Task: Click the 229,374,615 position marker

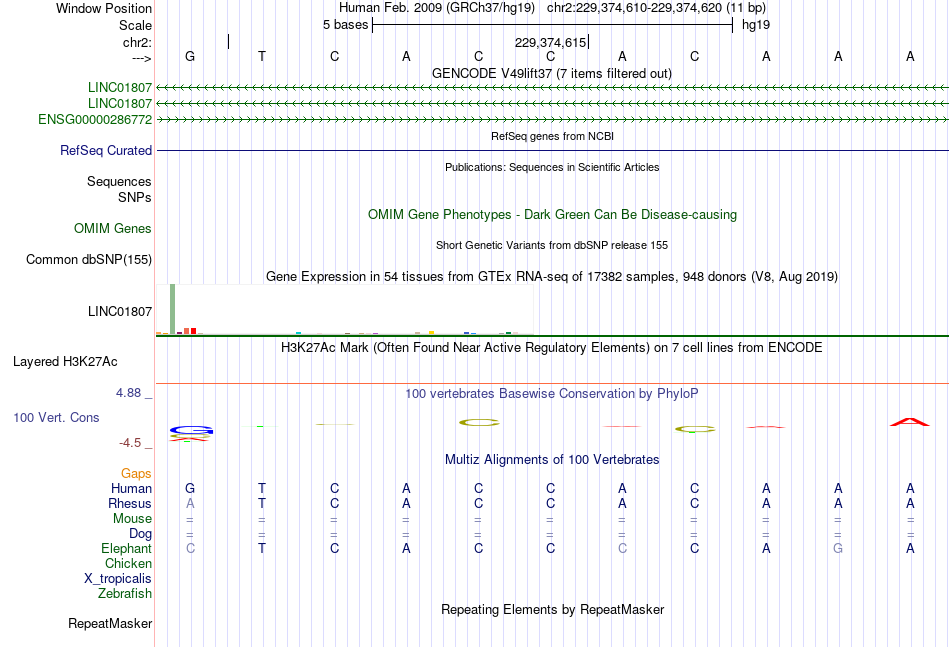Action: coord(551,42)
